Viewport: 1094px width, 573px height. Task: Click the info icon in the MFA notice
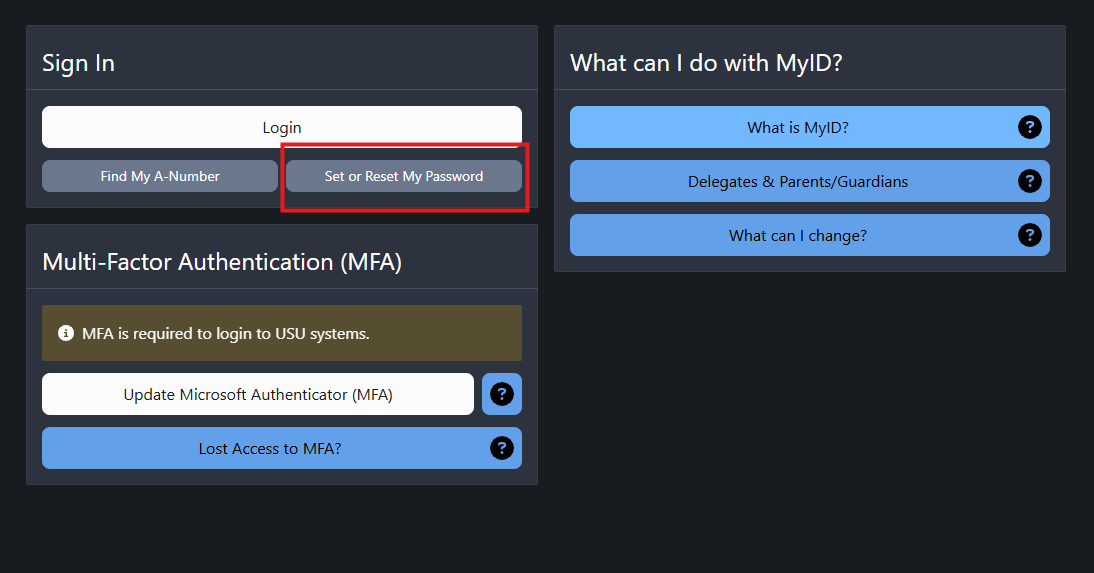[66, 333]
